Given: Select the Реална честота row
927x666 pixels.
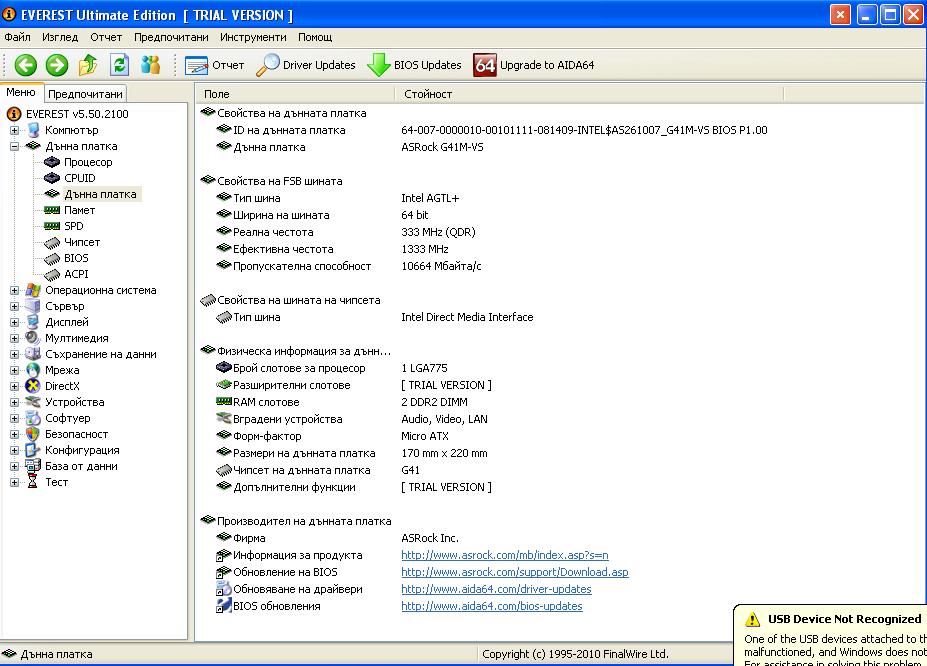Looking at the screenshot, I should pyautogui.click(x=346, y=232).
